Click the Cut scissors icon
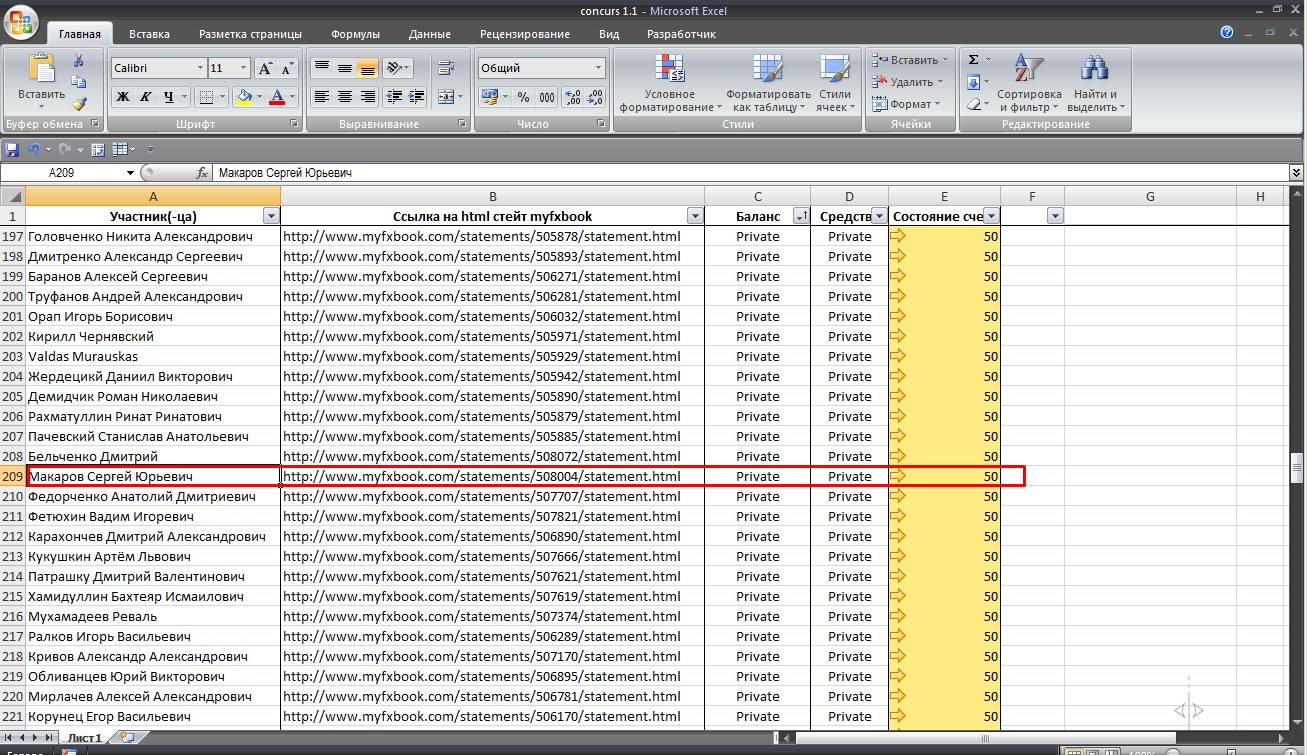This screenshot has width=1307, height=755. coord(79,61)
